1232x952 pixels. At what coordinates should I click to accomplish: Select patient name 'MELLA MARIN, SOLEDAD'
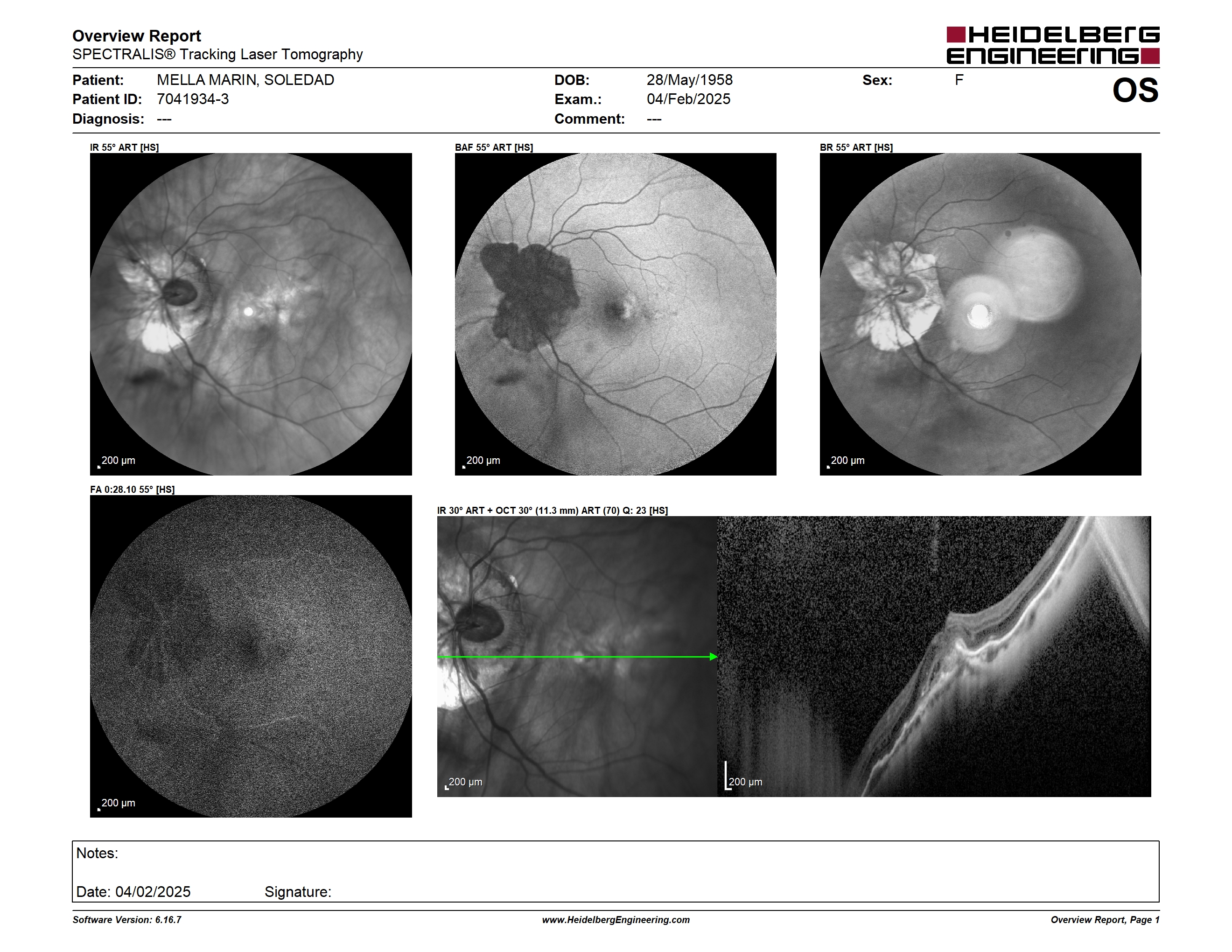[x=245, y=80]
